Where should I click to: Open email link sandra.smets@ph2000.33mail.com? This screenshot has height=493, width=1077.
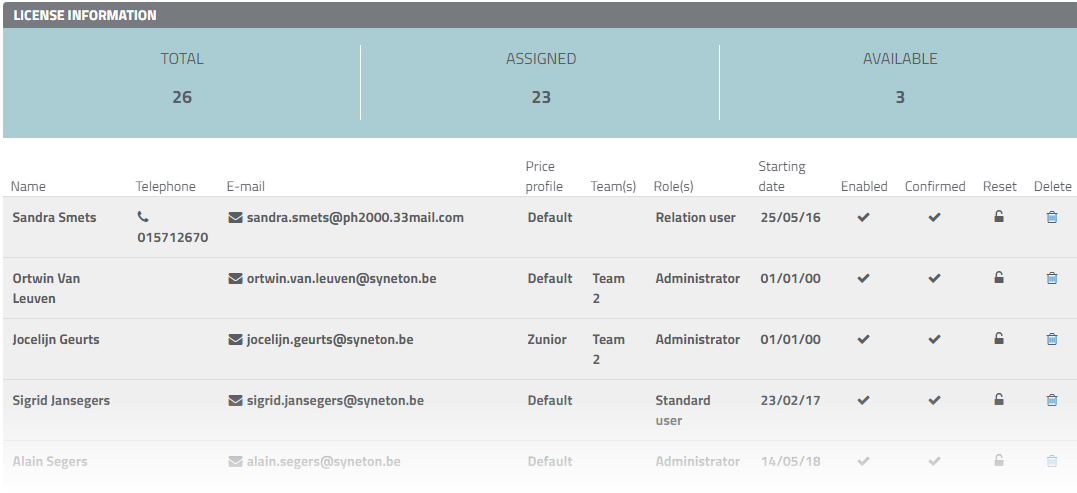click(x=355, y=217)
